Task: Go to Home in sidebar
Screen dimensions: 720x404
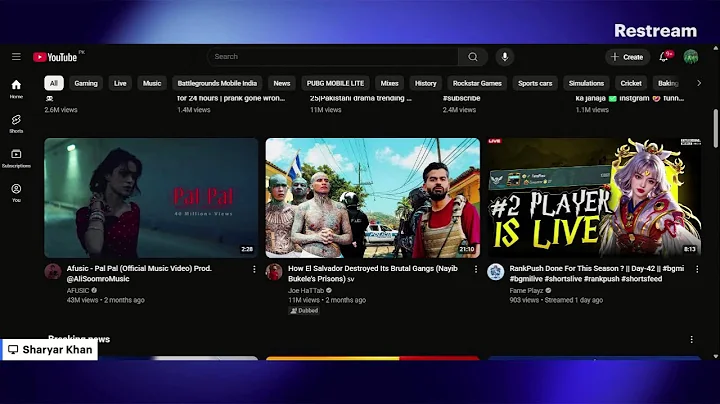Action: point(16,89)
